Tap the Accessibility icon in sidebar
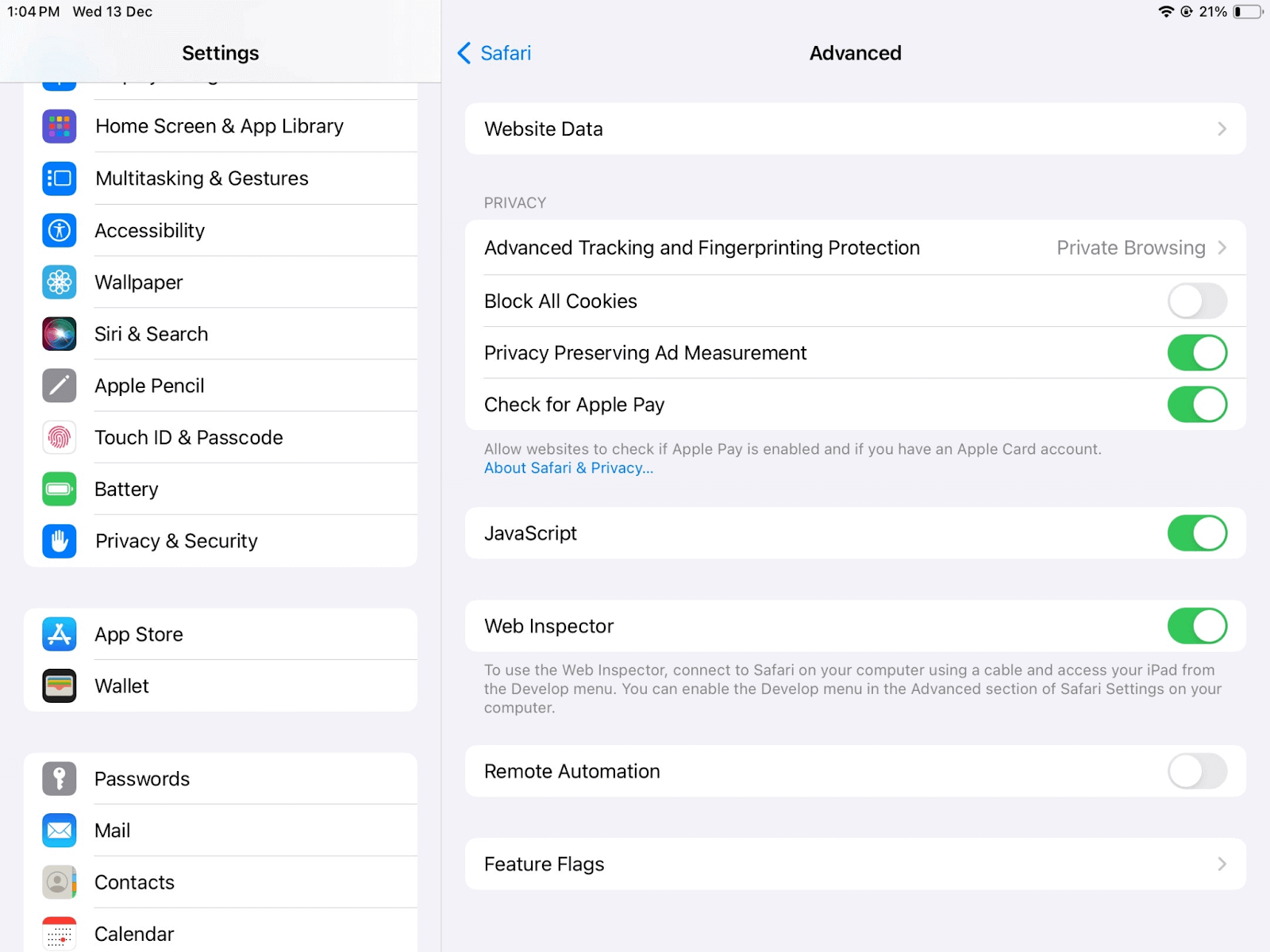The image size is (1270, 952). click(60, 231)
